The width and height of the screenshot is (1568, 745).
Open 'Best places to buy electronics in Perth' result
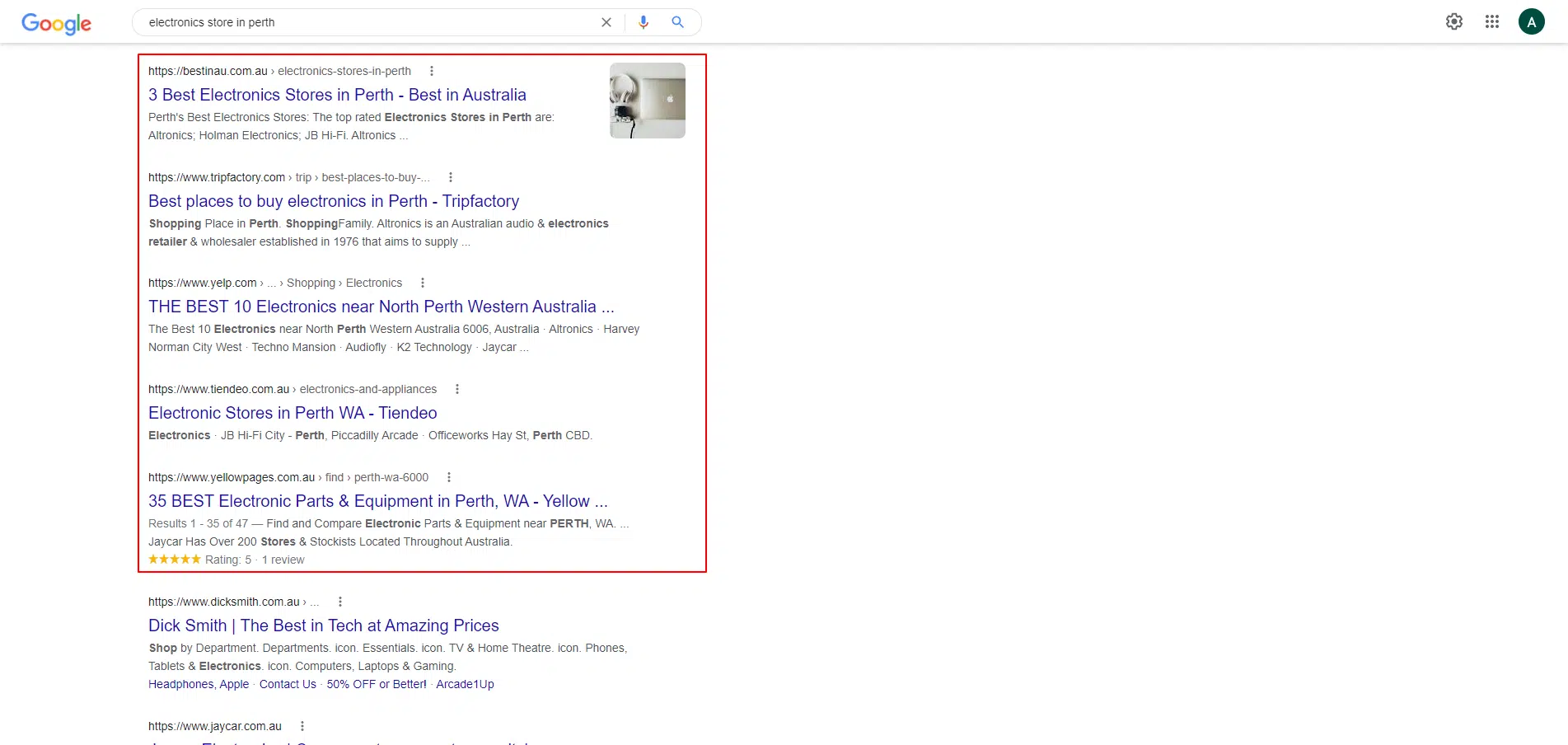click(334, 201)
